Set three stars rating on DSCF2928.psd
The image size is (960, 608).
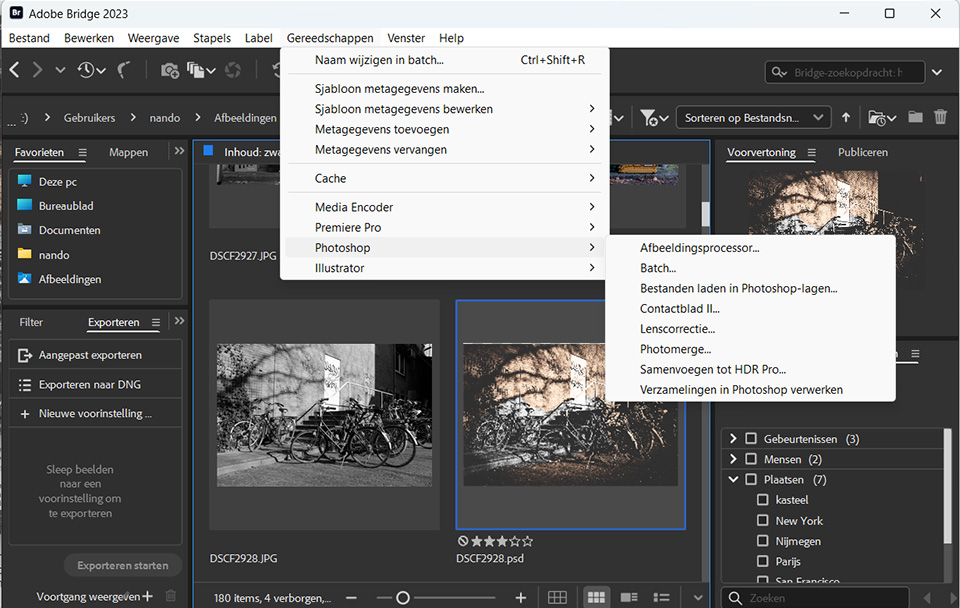tap(502, 541)
